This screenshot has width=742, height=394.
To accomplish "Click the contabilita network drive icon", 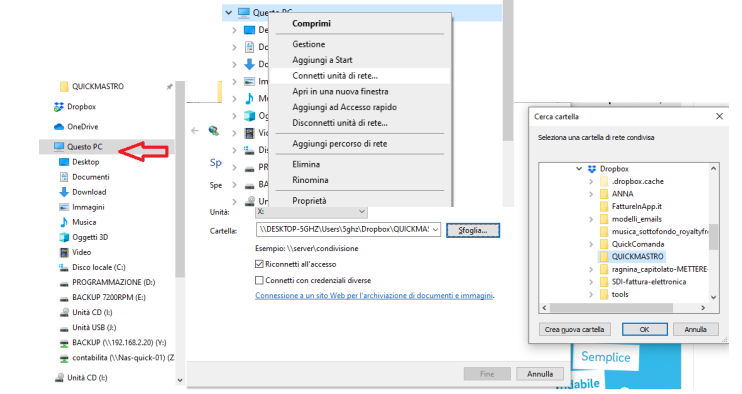I will (x=64, y=358).
